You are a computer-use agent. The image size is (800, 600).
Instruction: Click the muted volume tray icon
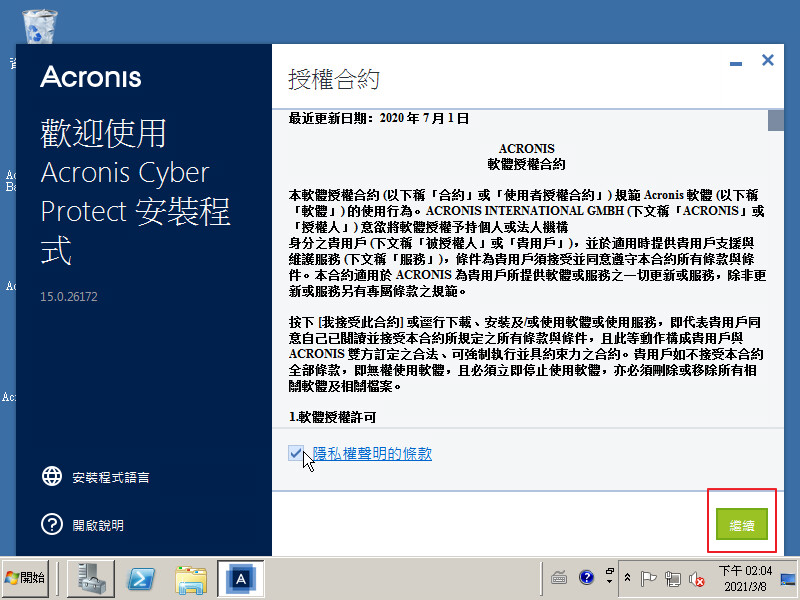point(697,579)
